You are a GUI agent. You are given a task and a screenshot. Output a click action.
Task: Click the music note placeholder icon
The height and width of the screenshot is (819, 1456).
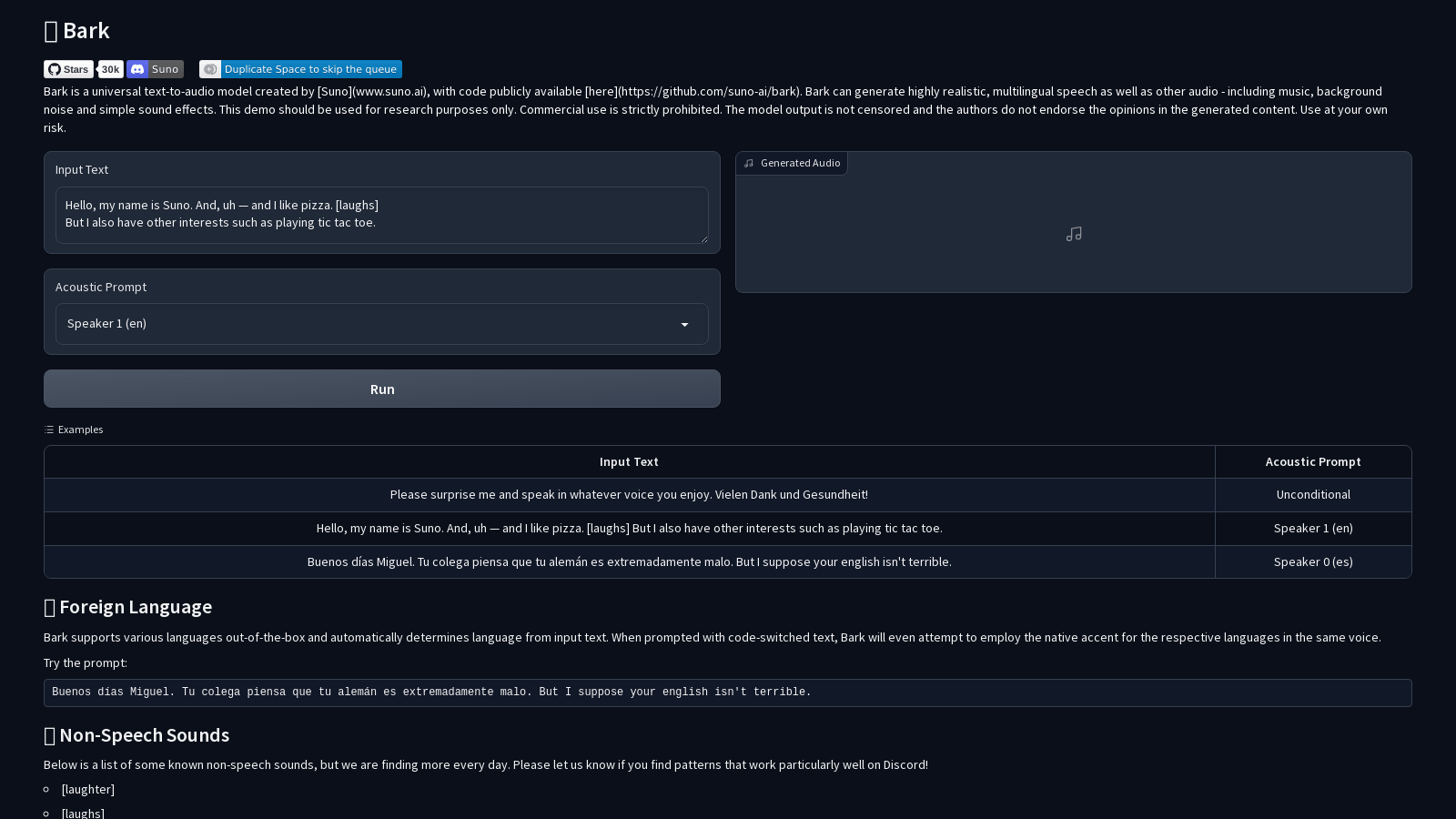(1074, 234)
